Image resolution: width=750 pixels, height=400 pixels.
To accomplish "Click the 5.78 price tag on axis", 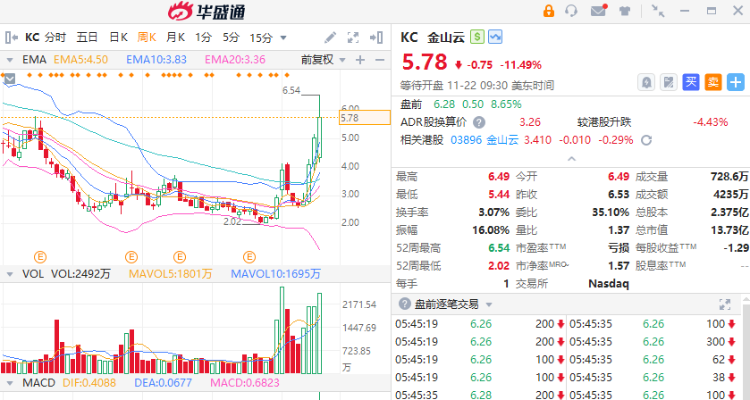I will (364, 118).
